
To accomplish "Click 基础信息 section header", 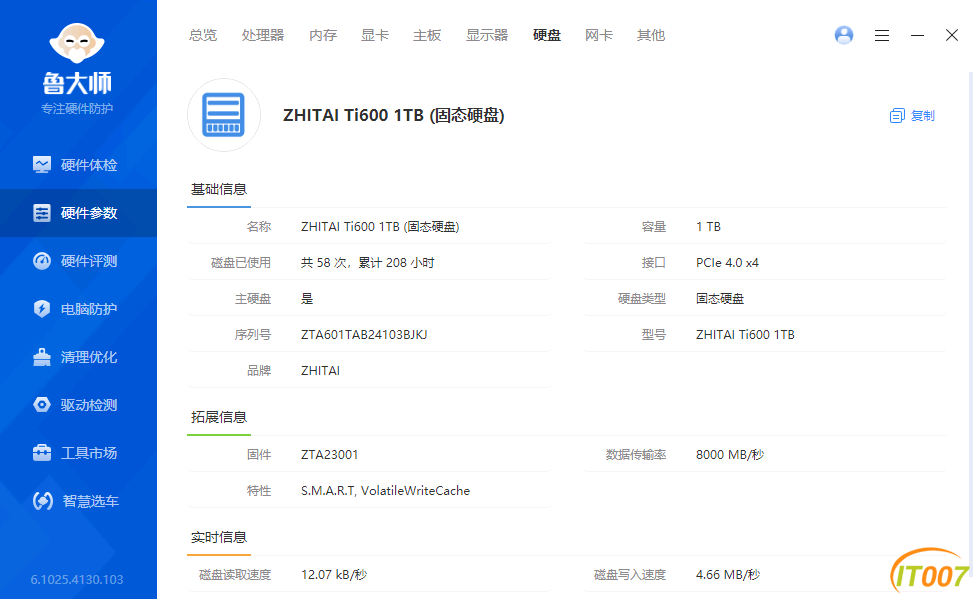I will click(x=219, y=189).
